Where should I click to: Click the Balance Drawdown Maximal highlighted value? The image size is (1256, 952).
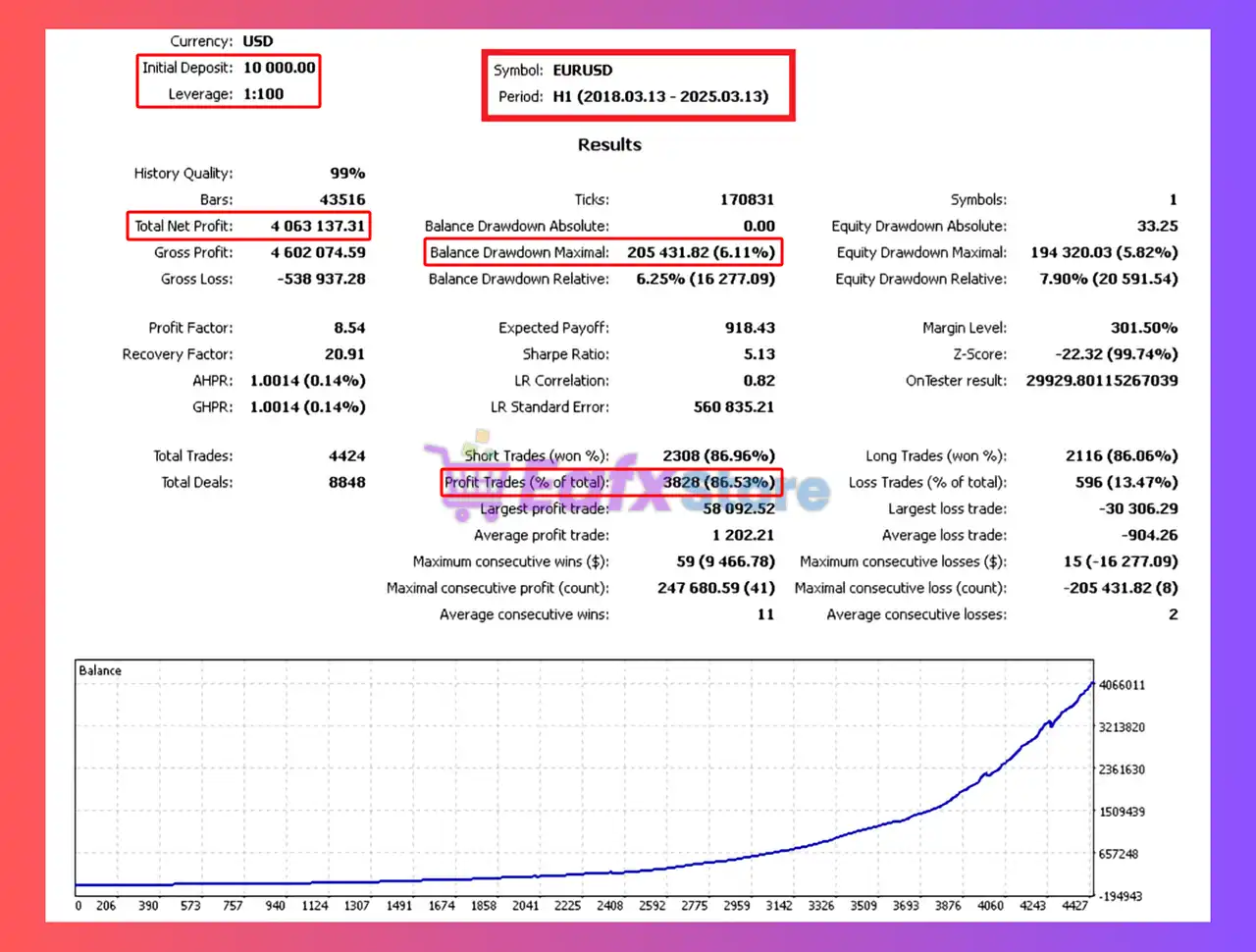coord(700,252)
